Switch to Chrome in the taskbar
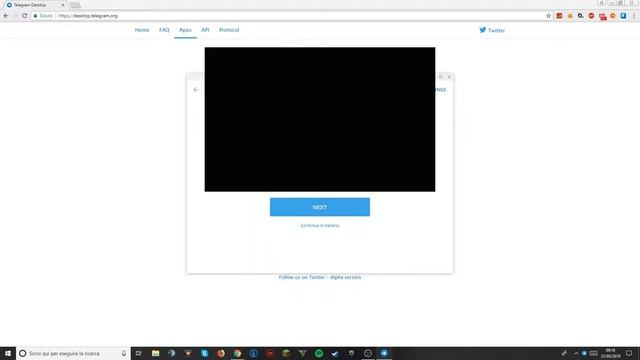The image size is (640, 360). click(237, 353)
